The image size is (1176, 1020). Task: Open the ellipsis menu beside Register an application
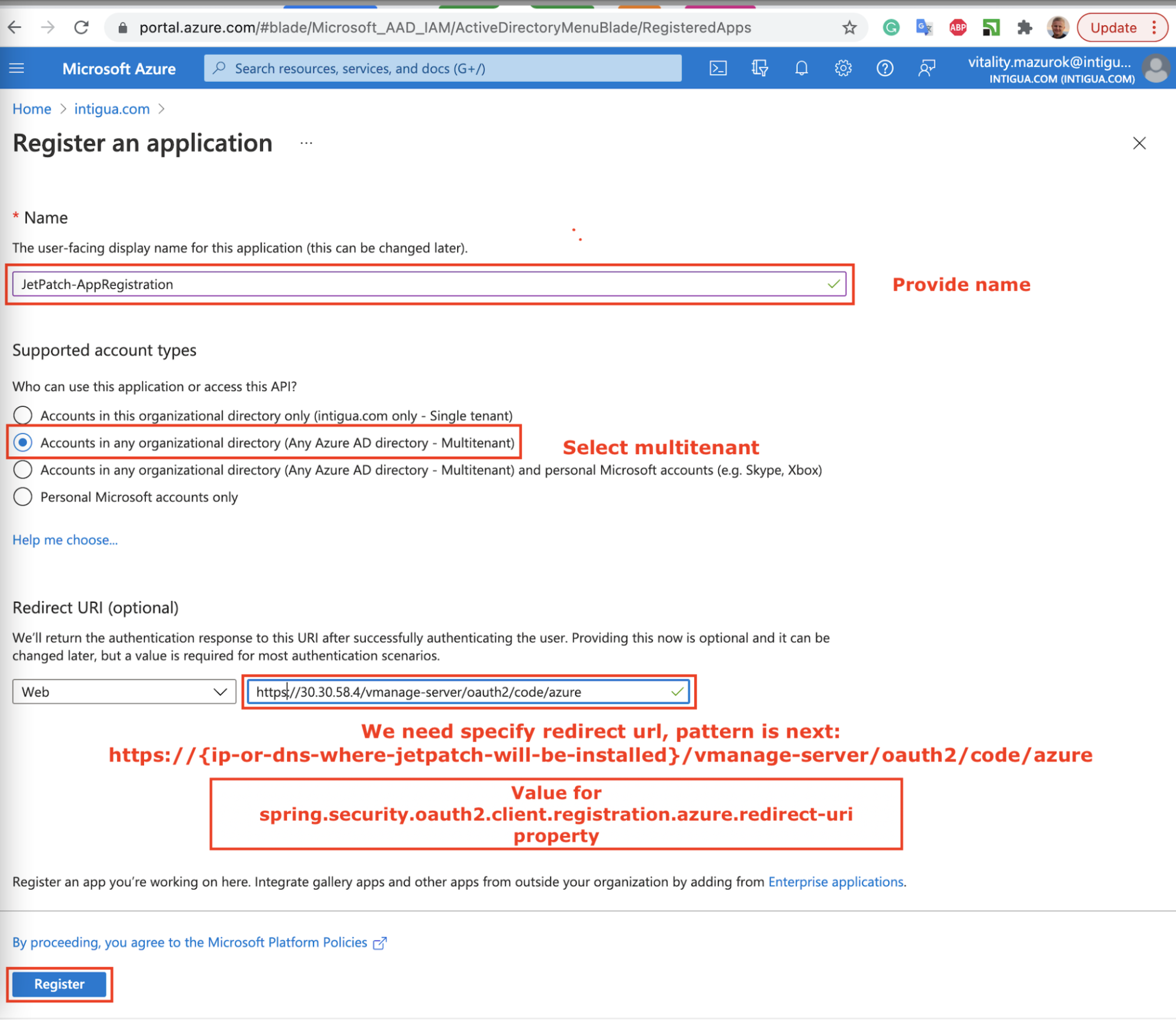click(306, 143)
